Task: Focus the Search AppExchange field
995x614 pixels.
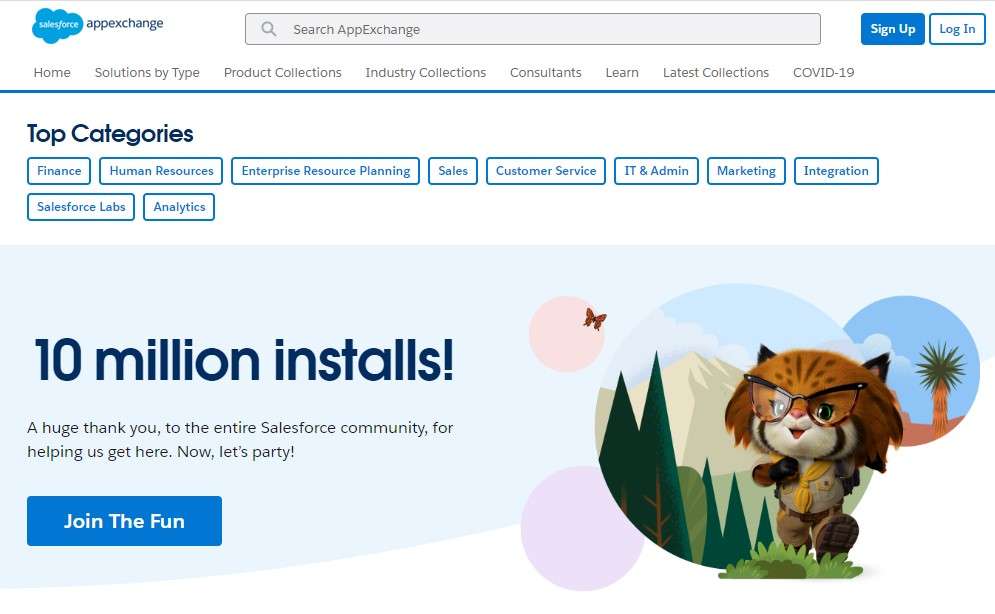Action: pyautogui.click(x=532, y=29)
